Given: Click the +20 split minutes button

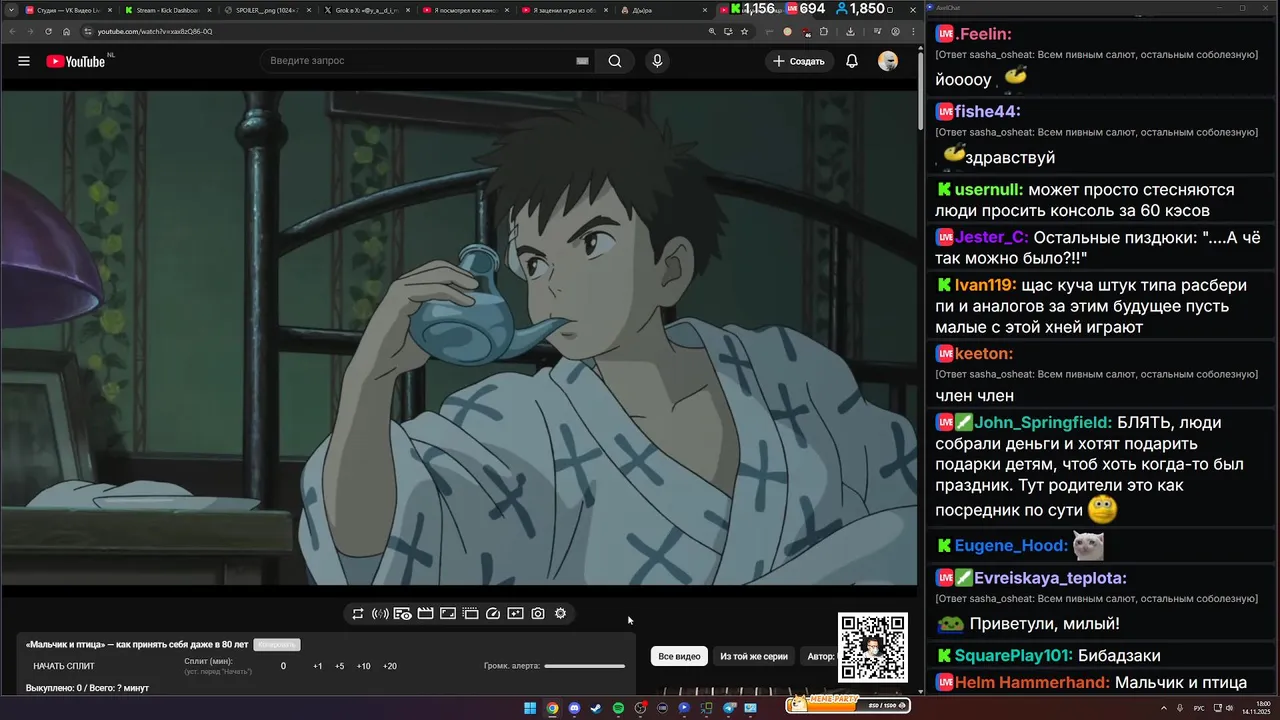Looking at the screenshot, I should coord(390,666).
